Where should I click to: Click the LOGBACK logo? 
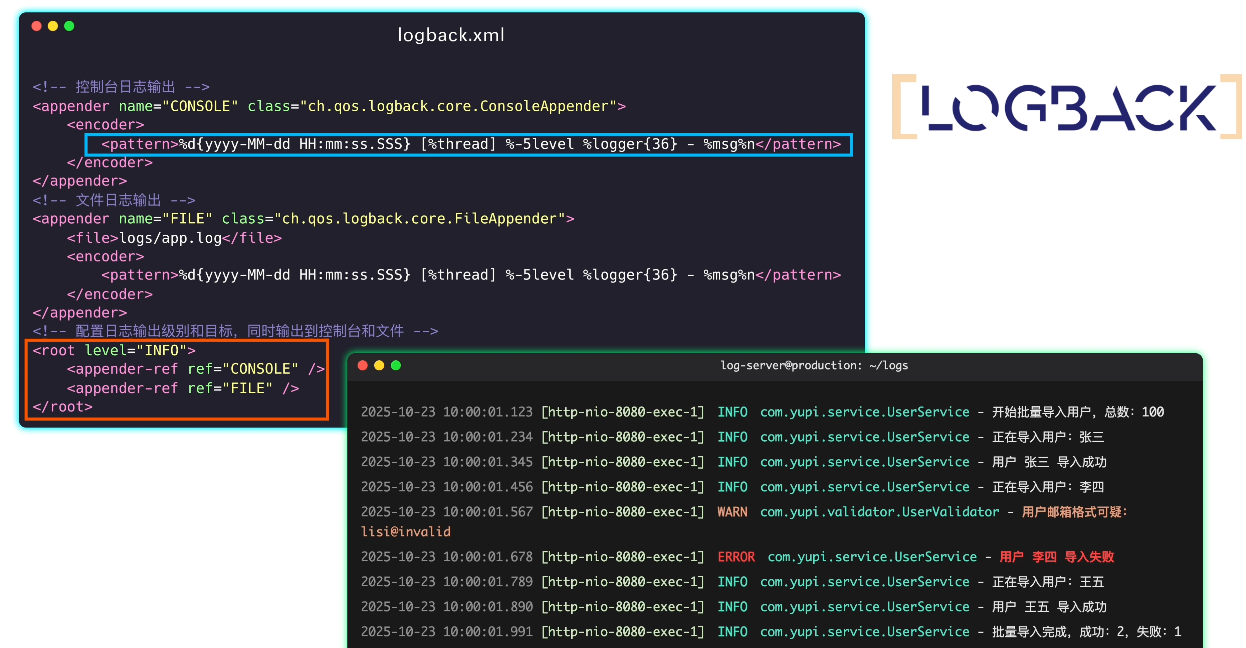click(1066, 106)
